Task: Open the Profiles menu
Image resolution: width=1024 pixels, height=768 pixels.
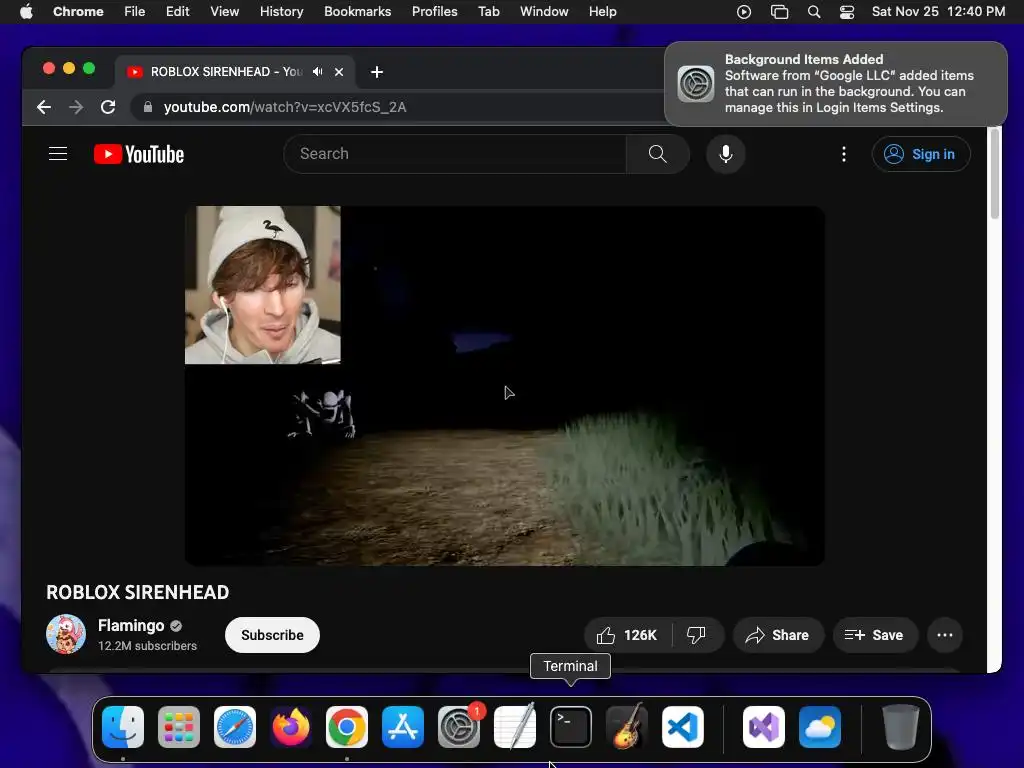Action: coord(434,12)
